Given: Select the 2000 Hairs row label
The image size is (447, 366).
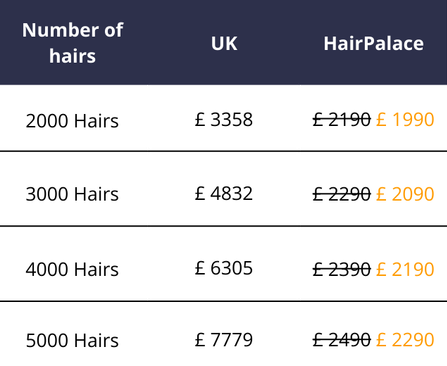Looking at the screenshot, I should click(72, 120).
